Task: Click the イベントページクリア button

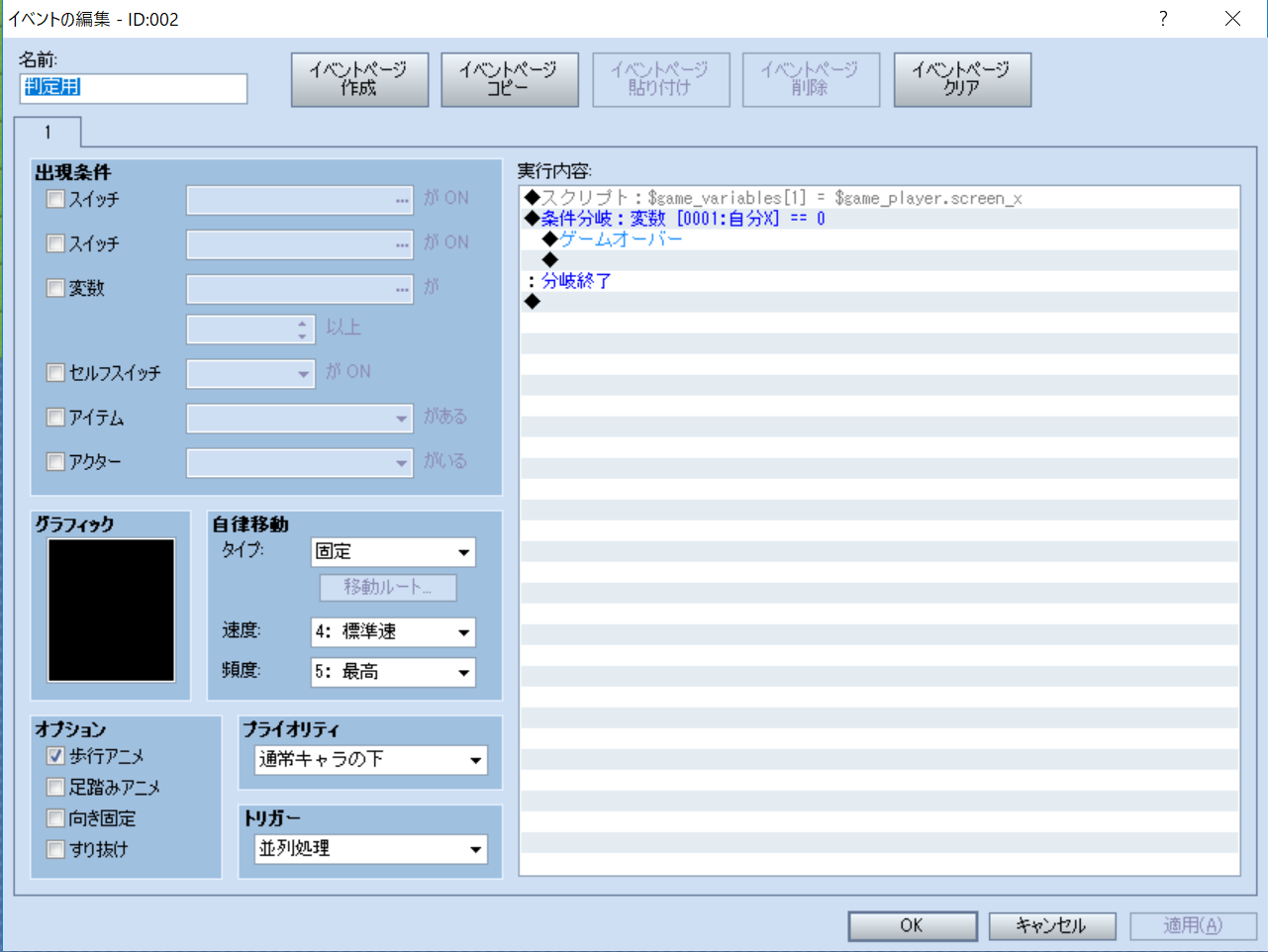Action: pos(961,79)
